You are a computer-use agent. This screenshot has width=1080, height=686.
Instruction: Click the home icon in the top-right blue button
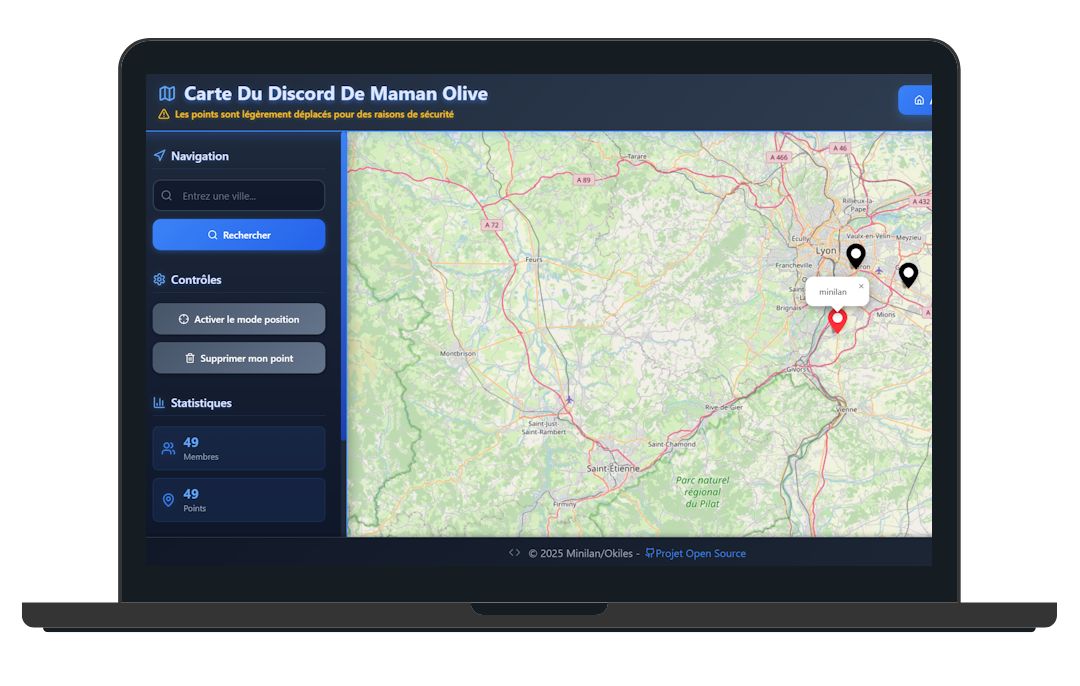tap(917, 100)
